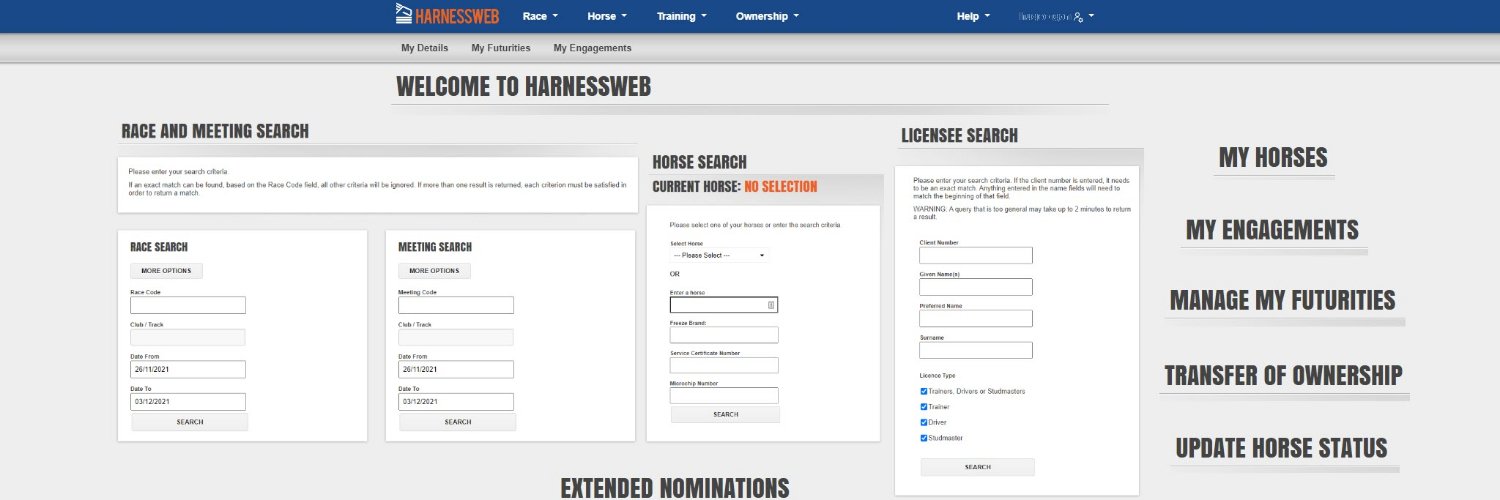Open Extended Nominations heading
This screenshot has height=500, width=1500.
pos(675,488)
